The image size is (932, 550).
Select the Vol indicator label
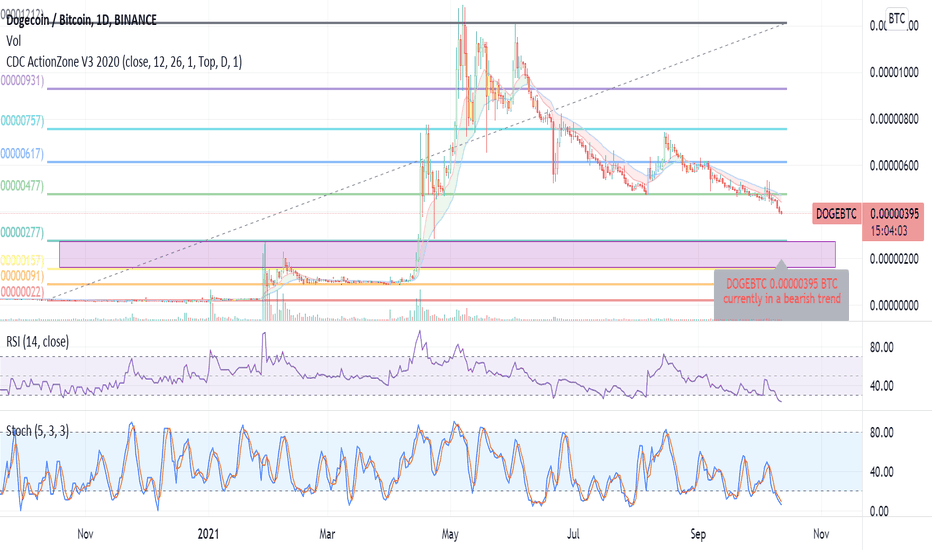tap(14, 41)
